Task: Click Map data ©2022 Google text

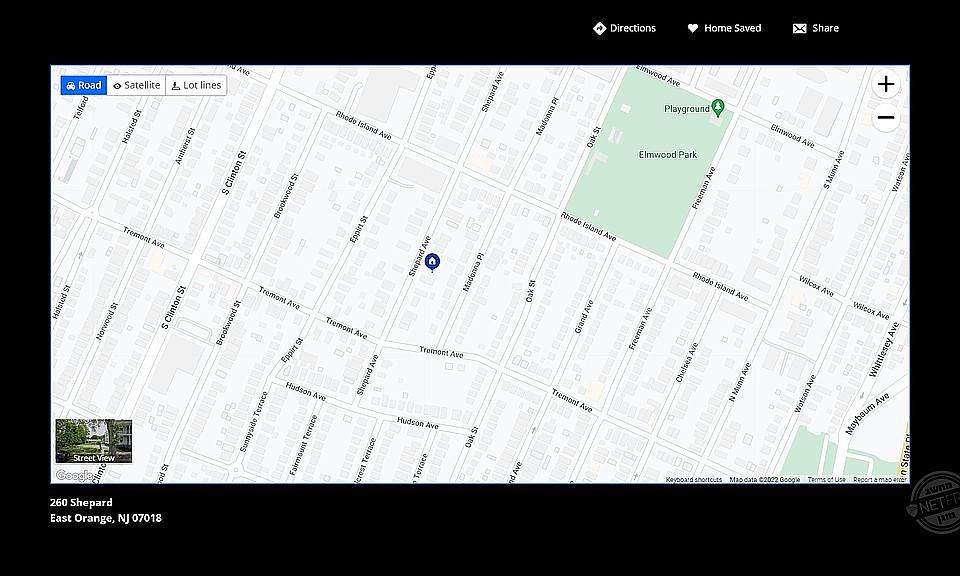Action: (x=765, y=479)
